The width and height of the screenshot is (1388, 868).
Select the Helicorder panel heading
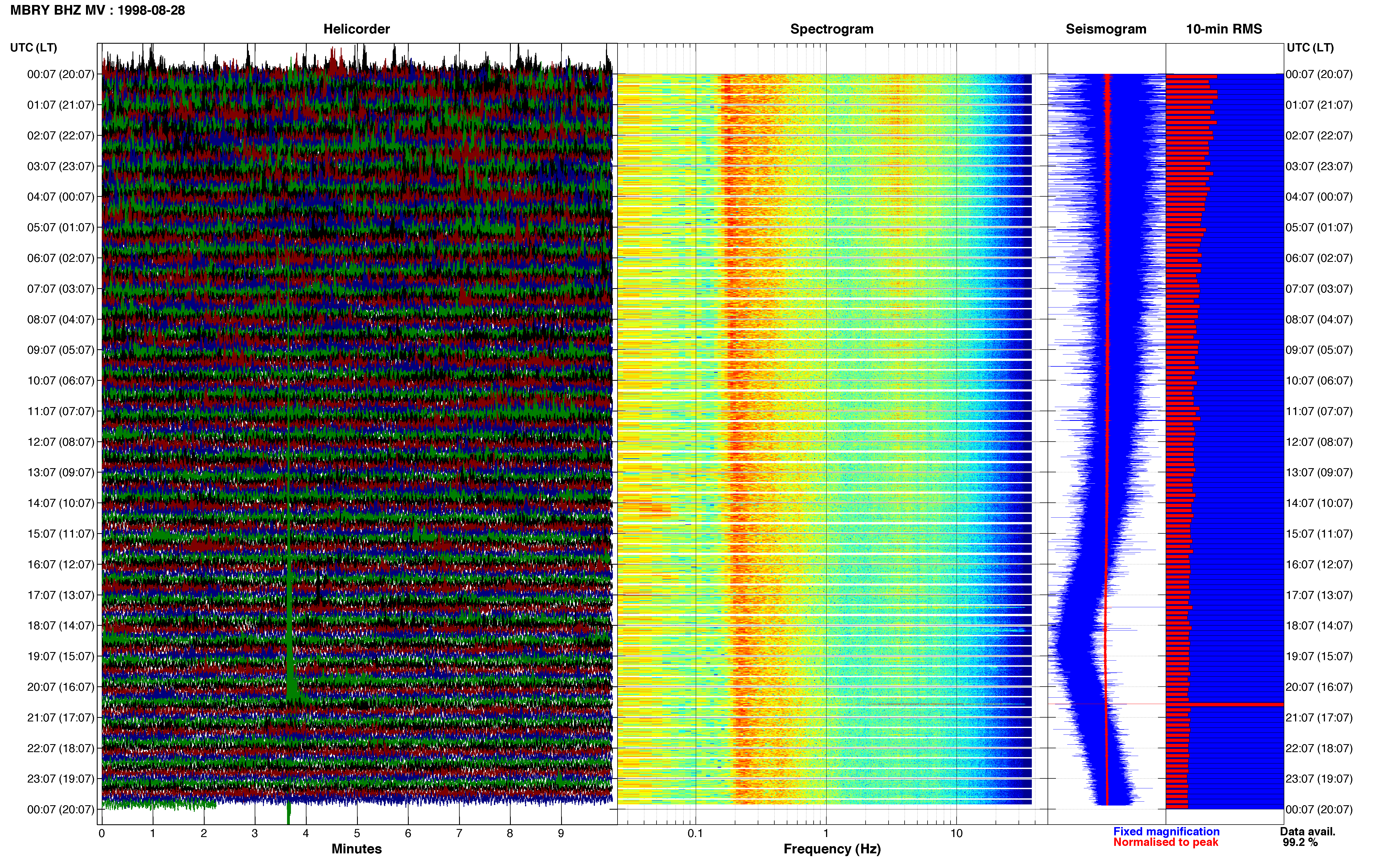point(356,29)
